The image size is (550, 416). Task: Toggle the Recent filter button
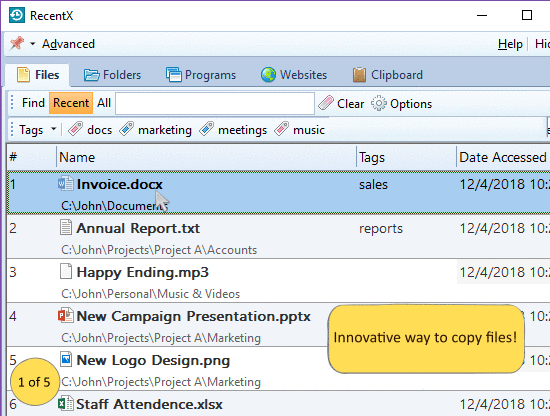tap(71, 103)
